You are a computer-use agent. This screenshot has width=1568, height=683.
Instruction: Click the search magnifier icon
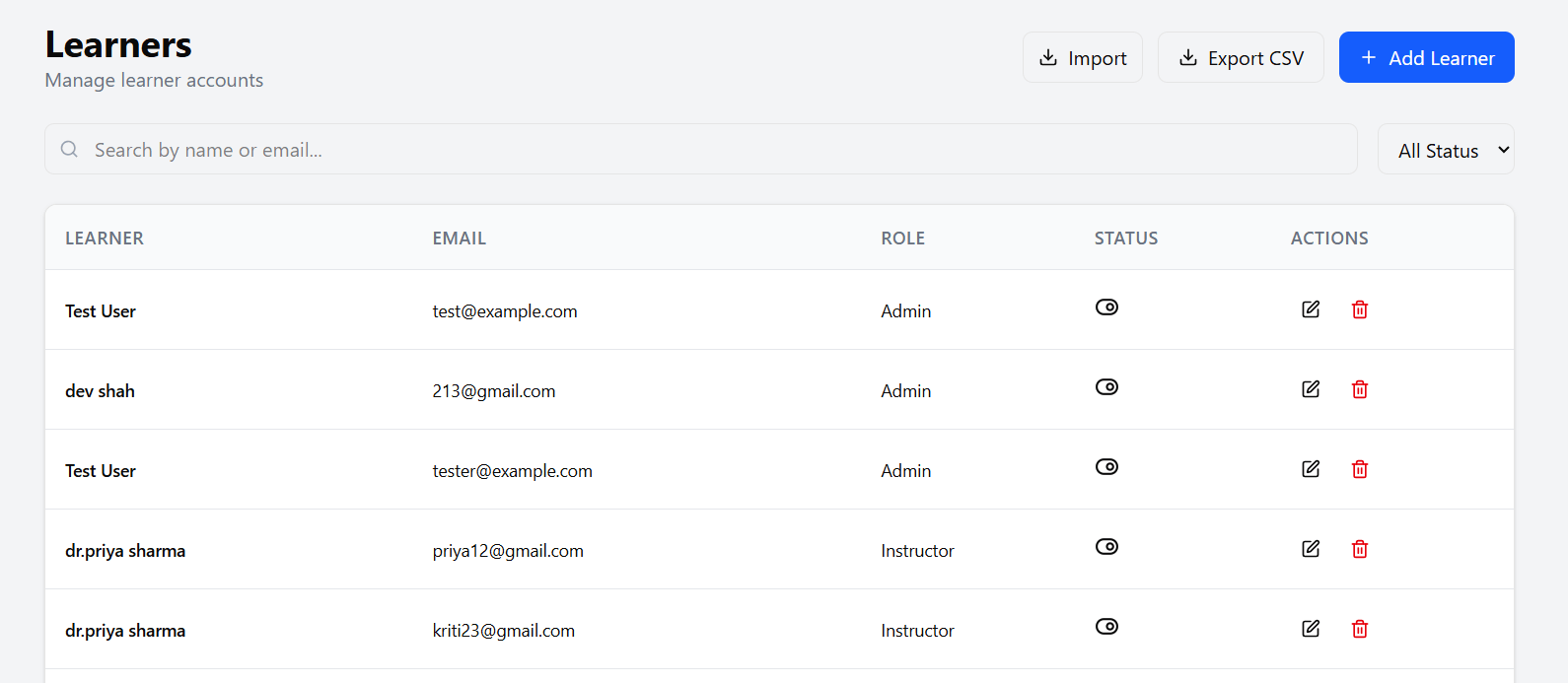(x=69, y=149)
